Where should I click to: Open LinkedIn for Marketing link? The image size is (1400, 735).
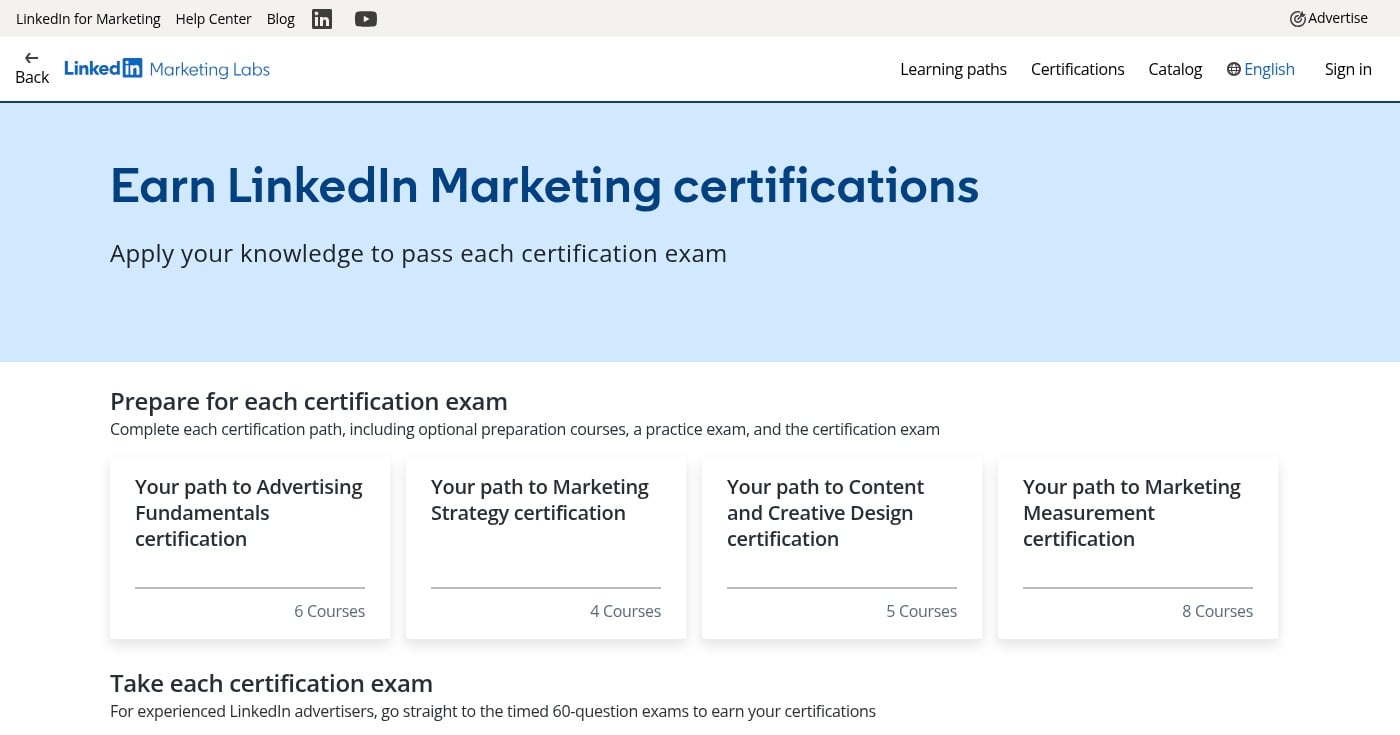88,19
